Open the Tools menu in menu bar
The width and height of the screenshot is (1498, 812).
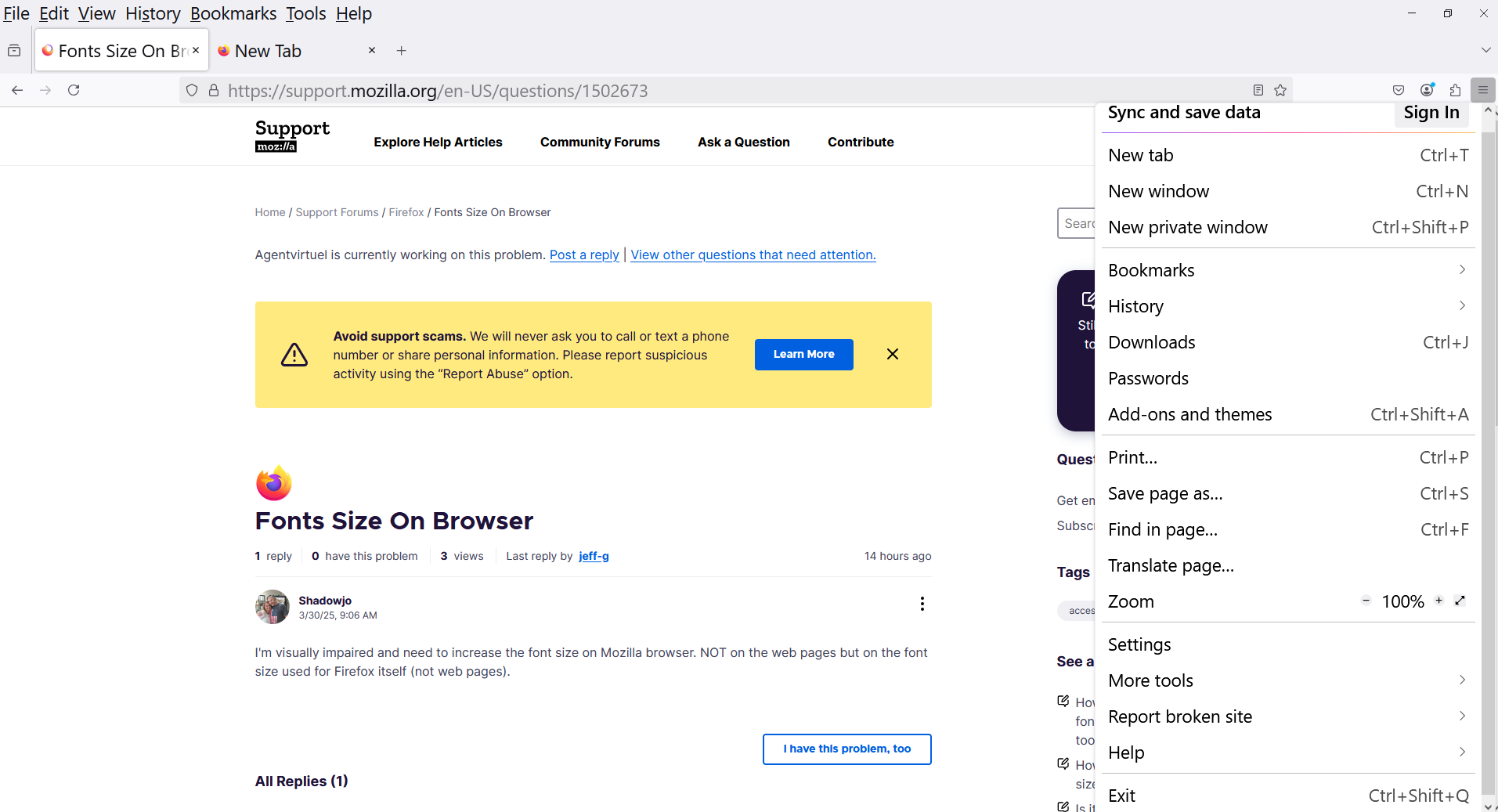[305, 13]
